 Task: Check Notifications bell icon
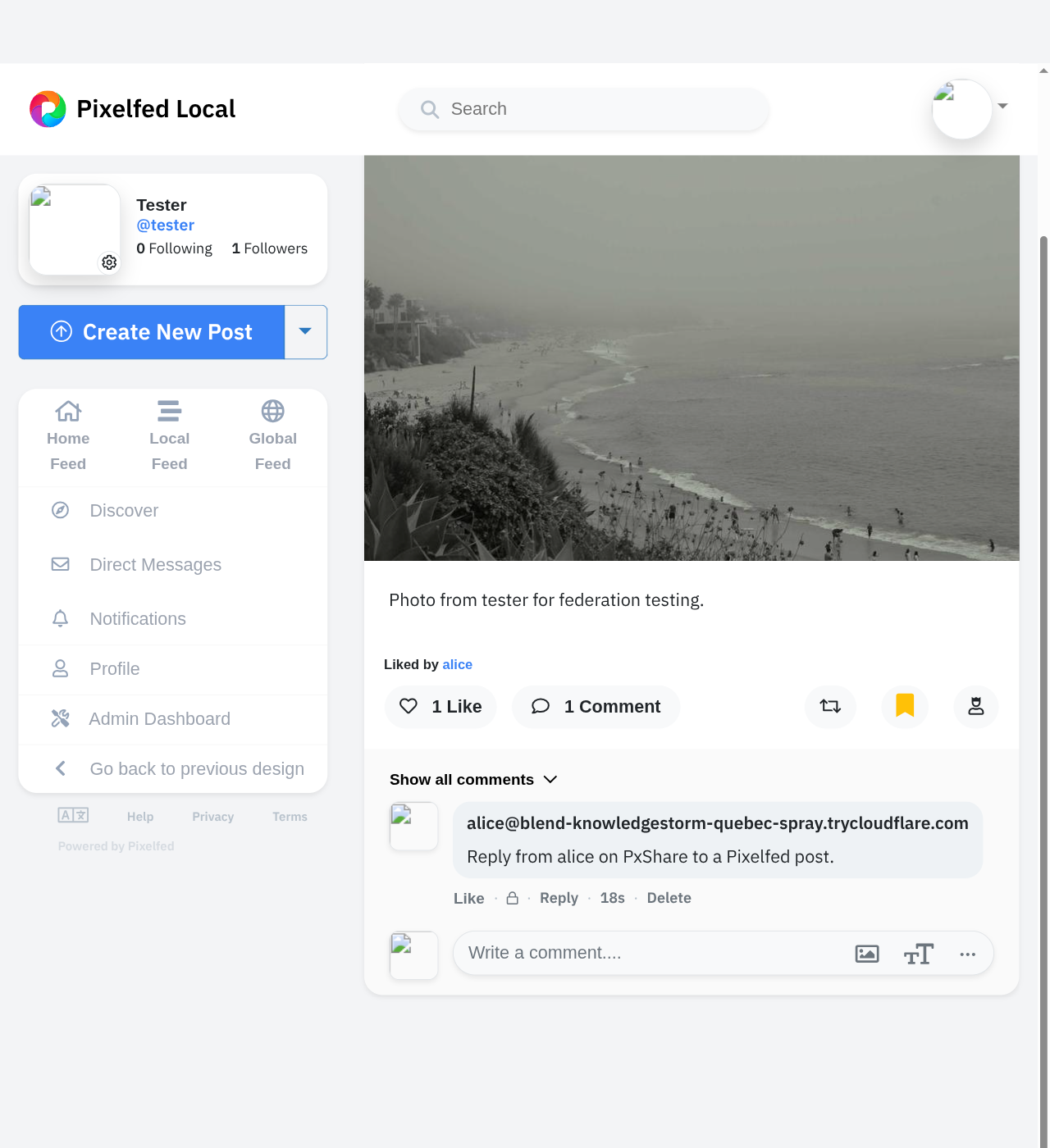(x=60, y=618)
